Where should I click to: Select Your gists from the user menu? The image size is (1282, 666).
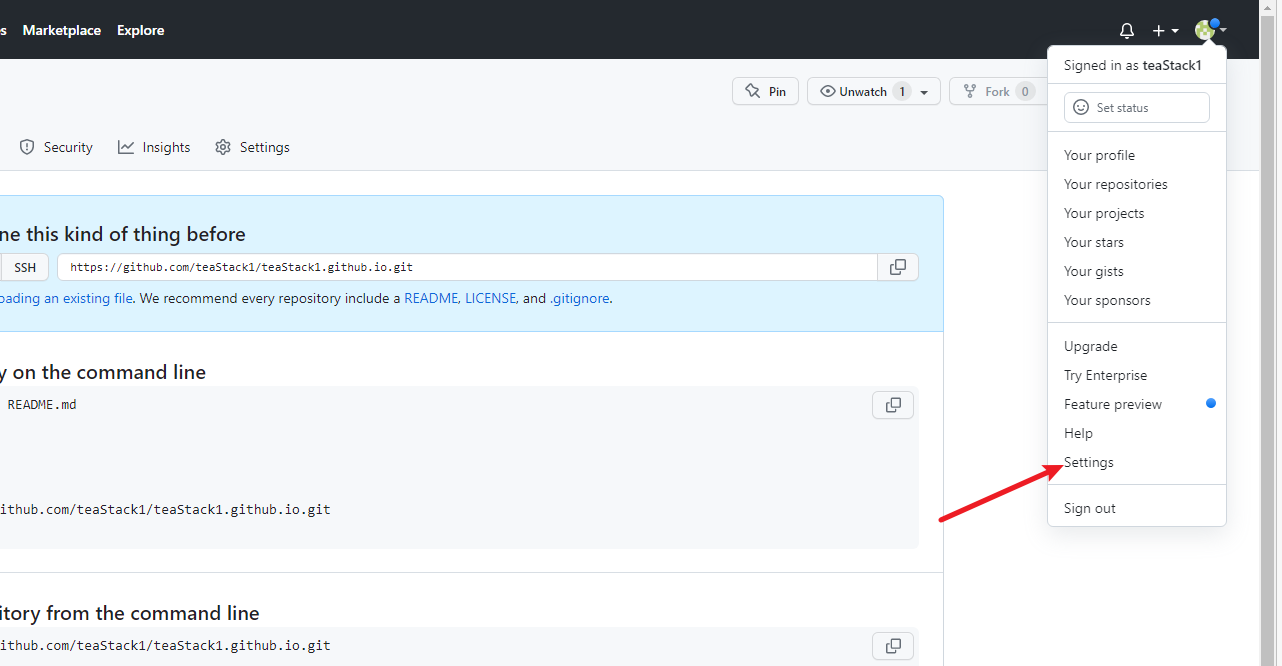[x=1136, y=271]
